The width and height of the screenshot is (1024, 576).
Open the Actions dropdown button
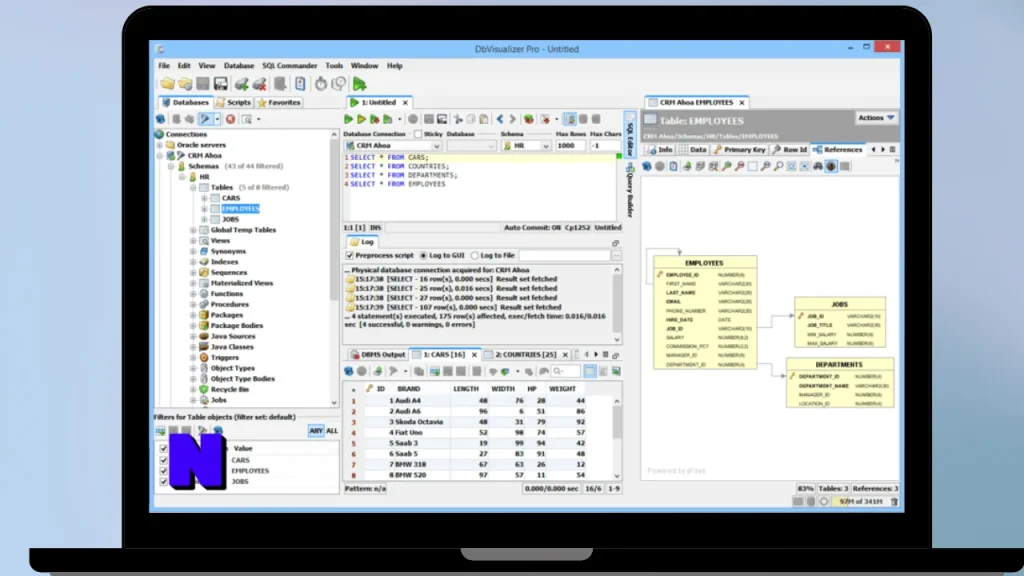(x=876, y=118)
